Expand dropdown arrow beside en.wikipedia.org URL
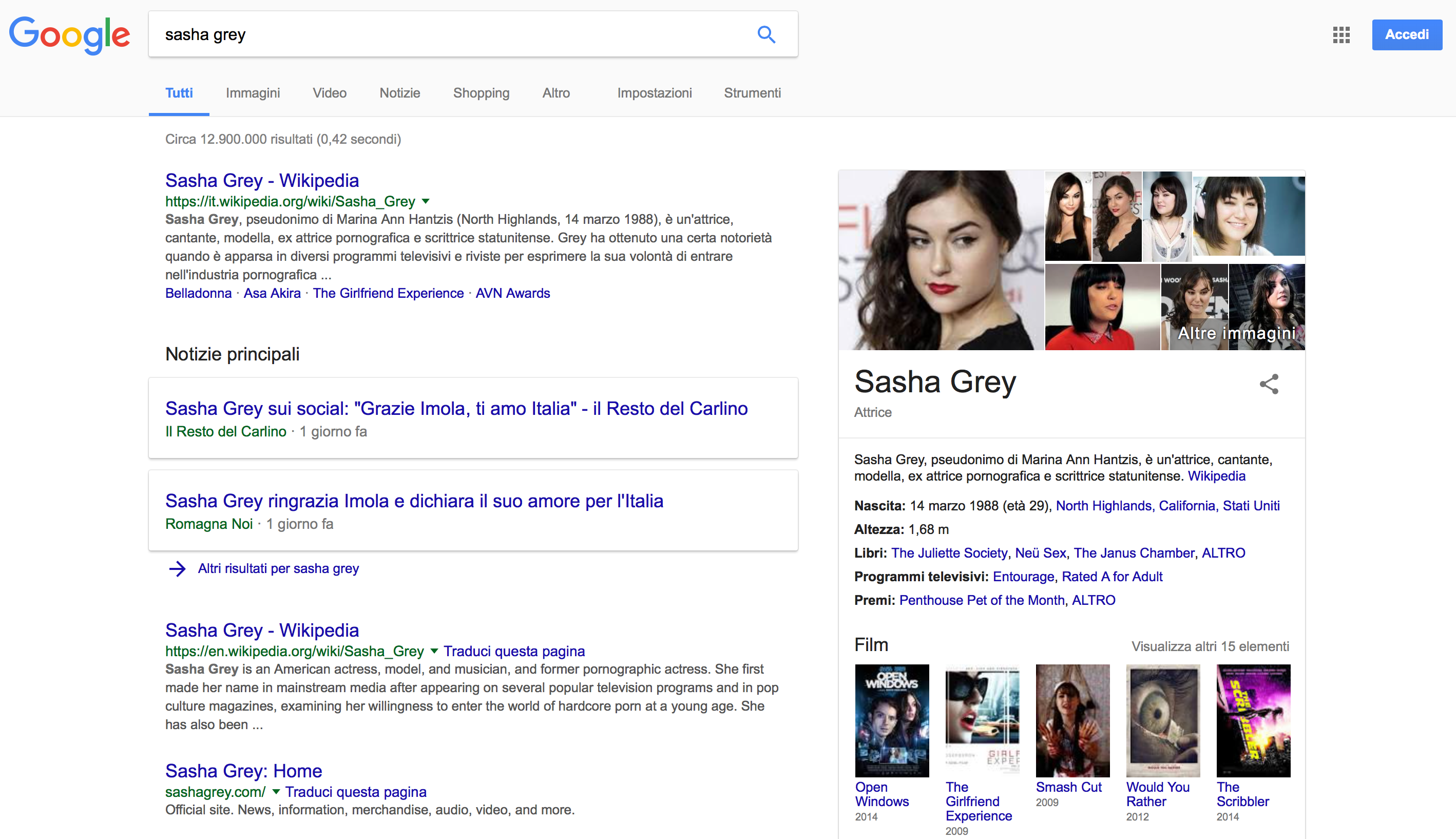Image resolution: width=1456 pixels, height=839 pixels. (x=434, y=651)
